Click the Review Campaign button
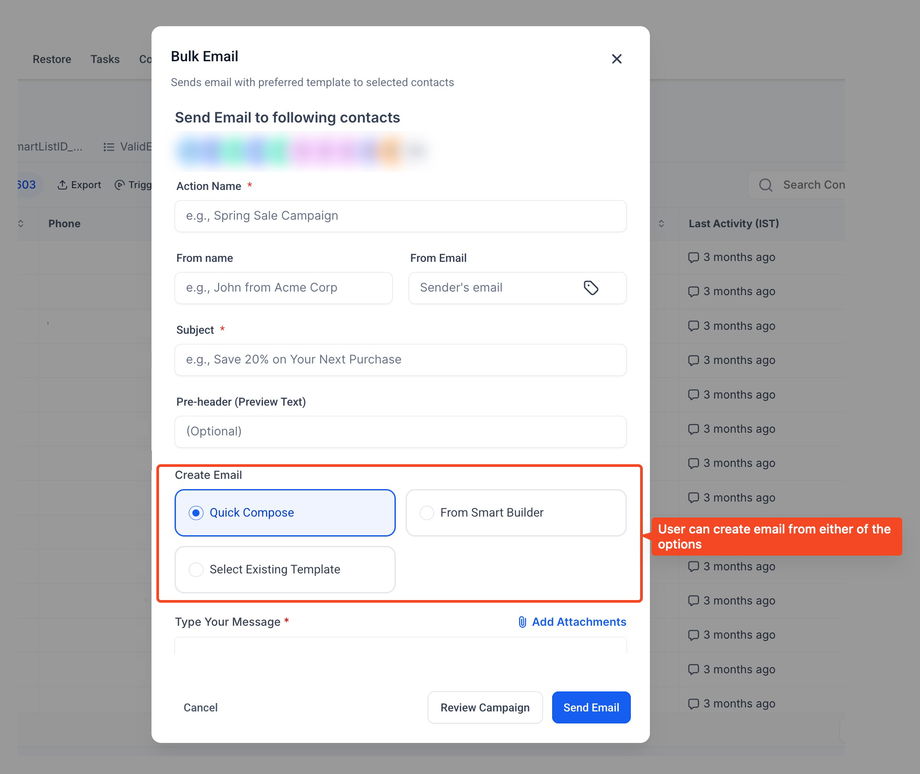Image resolution: width=920 pixels, height=774 pixels. click(485, 708)
